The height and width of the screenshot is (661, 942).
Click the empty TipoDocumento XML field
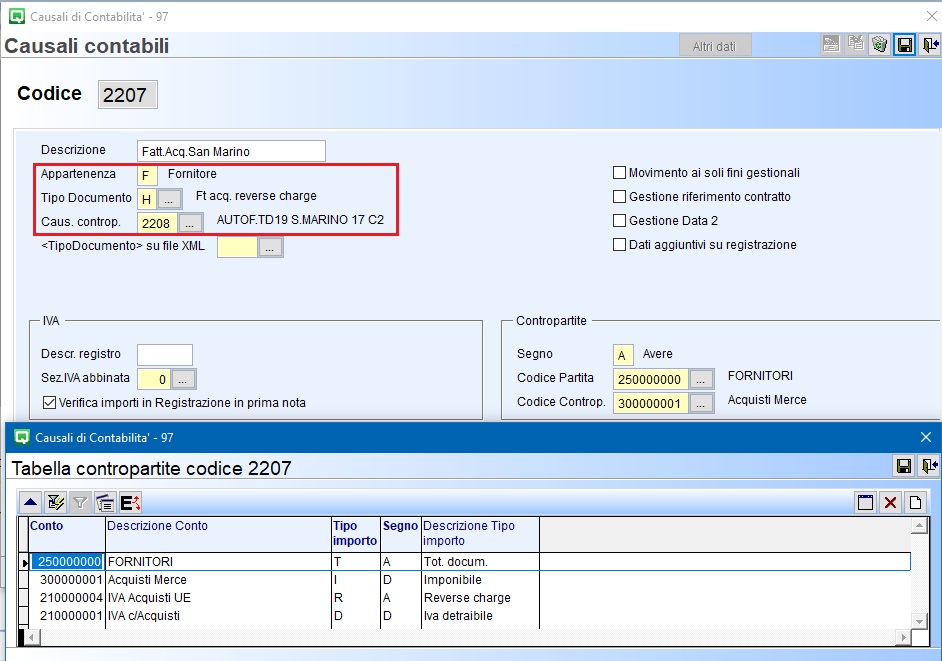coord(237,247)
